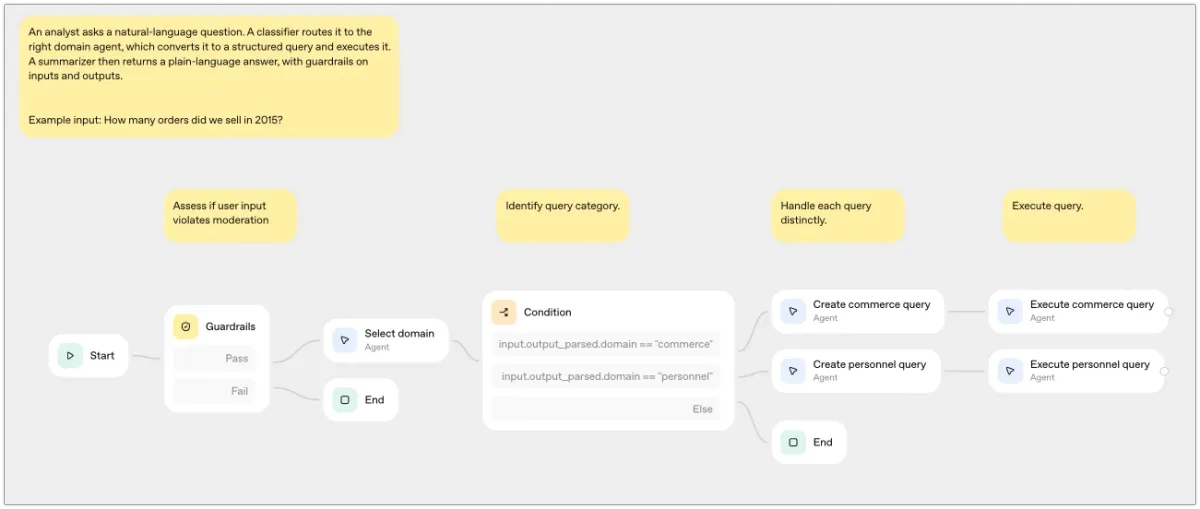The height and width of the screenshot is (509, 1200).
Task: Select the Else branch row
Action: [606, 409]
